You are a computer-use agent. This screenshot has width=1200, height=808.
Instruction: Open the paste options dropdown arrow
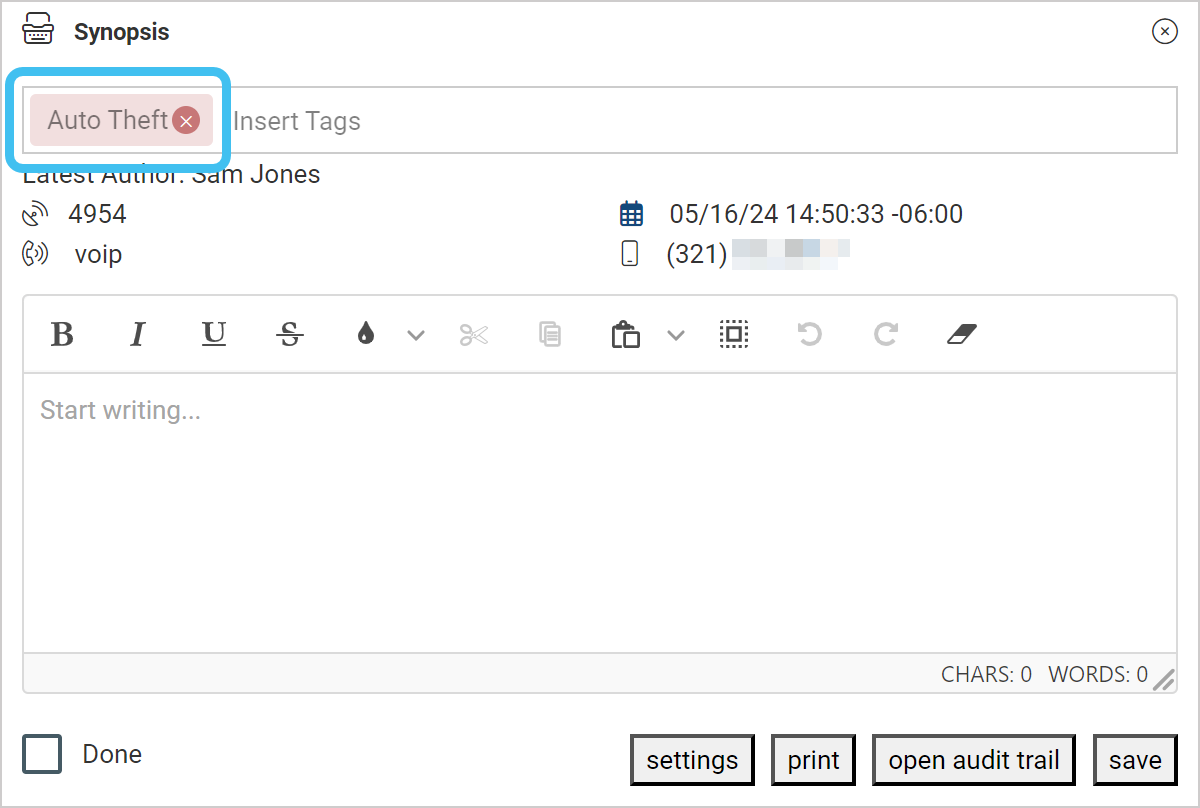coord(676,335)
